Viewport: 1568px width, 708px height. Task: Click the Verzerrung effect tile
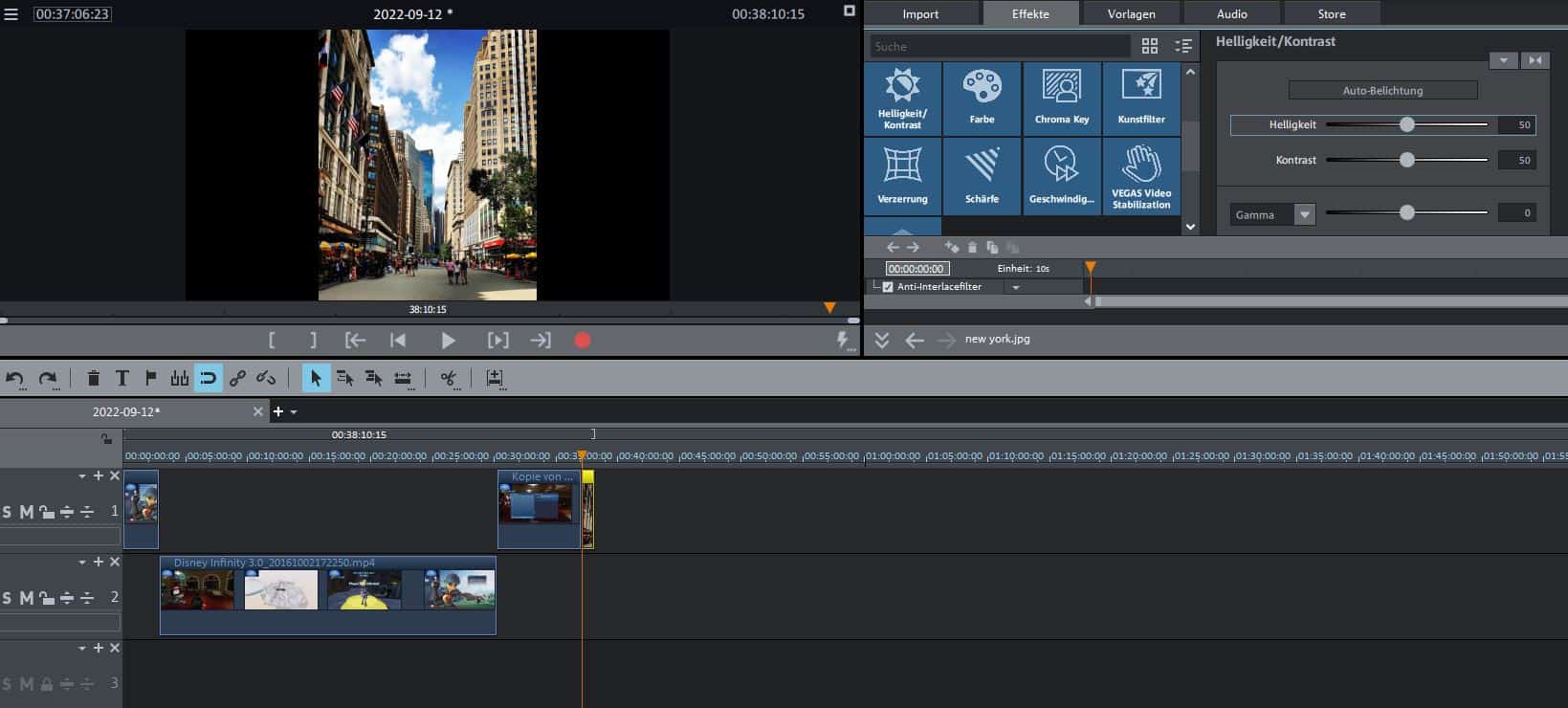click(x=902, y=177)
